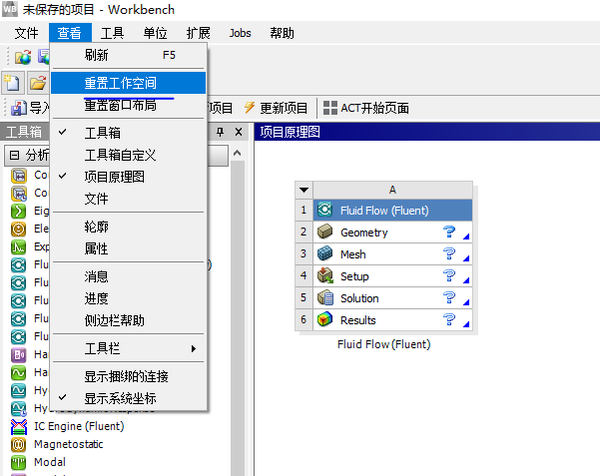Click 工具箱自定义 menu entry

[x=129, y=155]
